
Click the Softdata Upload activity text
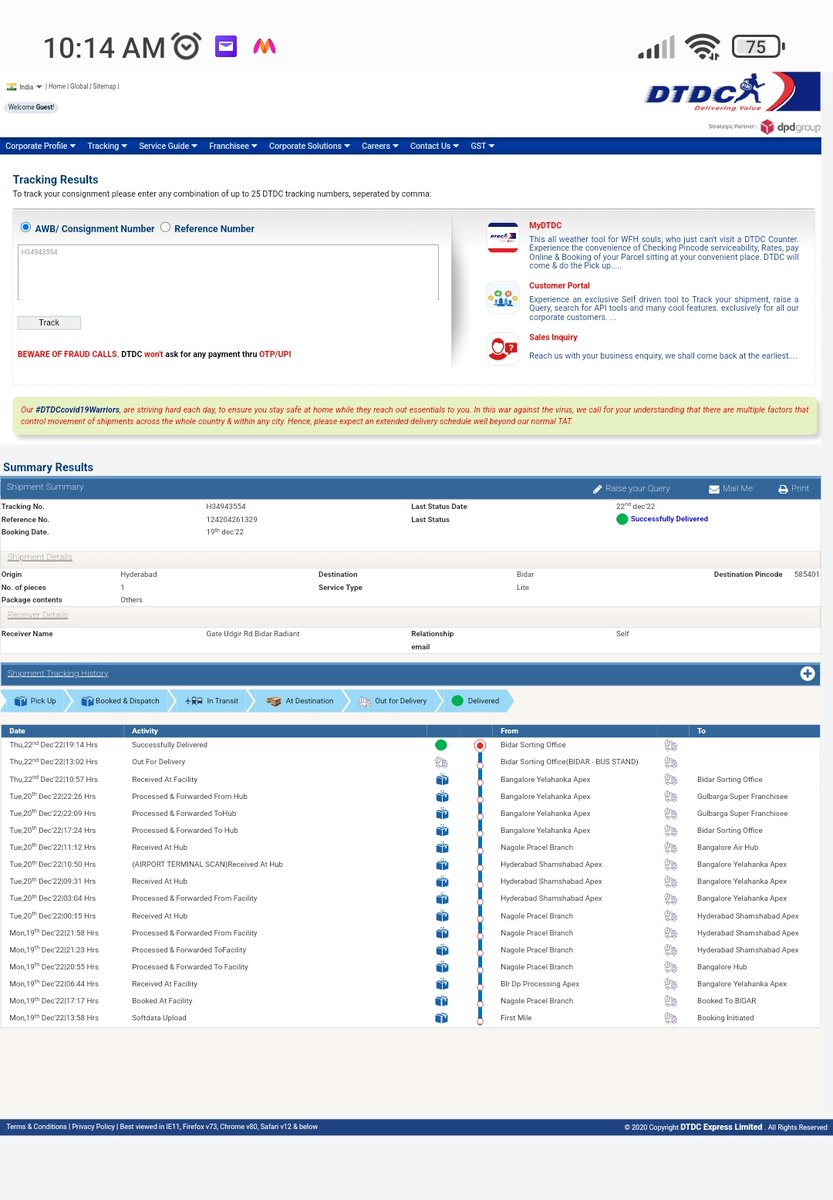coord(159,1018)
